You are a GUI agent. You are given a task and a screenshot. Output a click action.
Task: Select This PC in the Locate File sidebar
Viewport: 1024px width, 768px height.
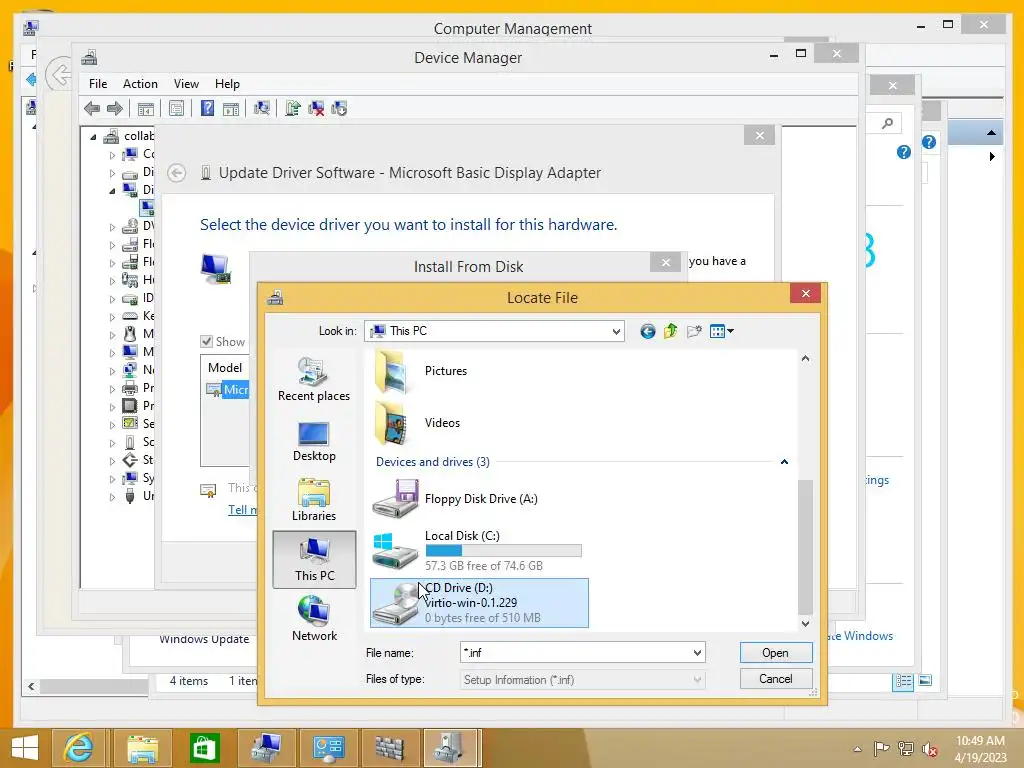[314, 559]
